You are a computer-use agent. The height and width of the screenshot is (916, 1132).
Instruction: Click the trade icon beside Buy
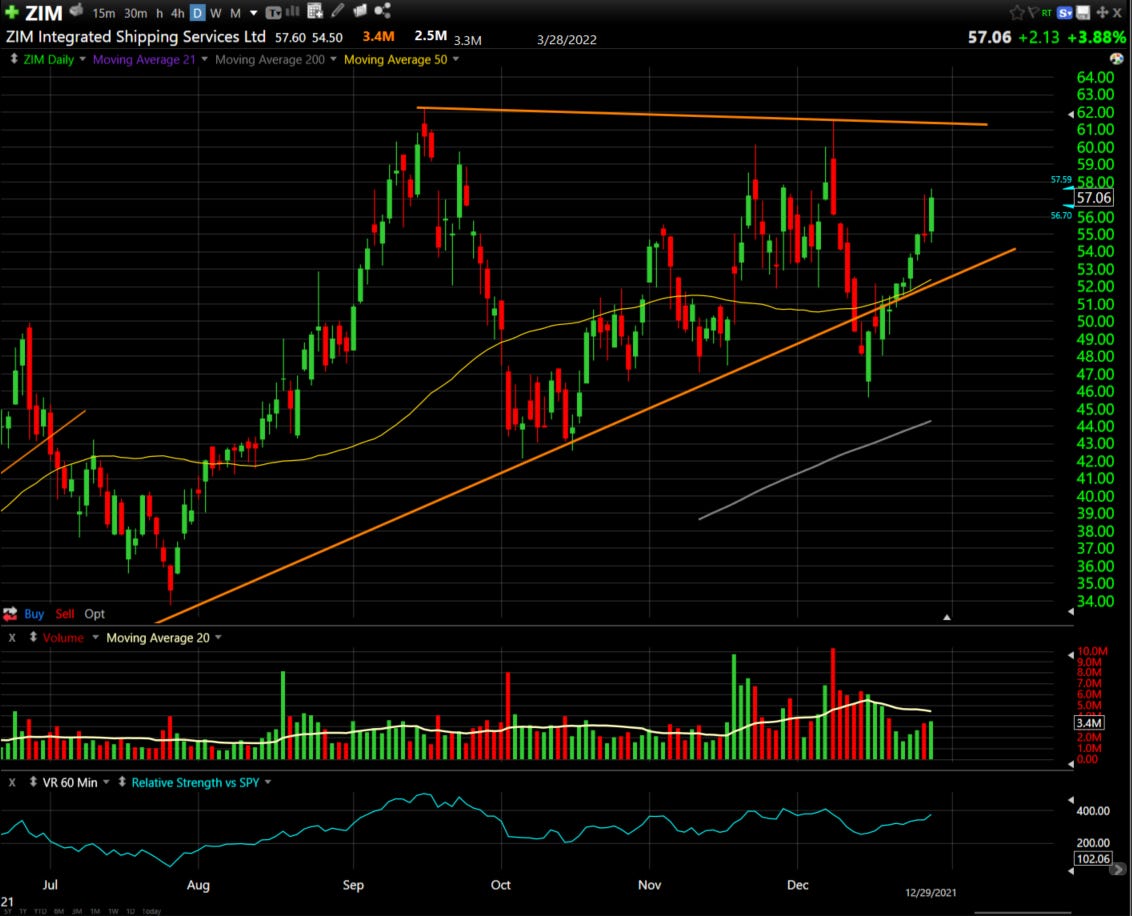click(10, 614)
